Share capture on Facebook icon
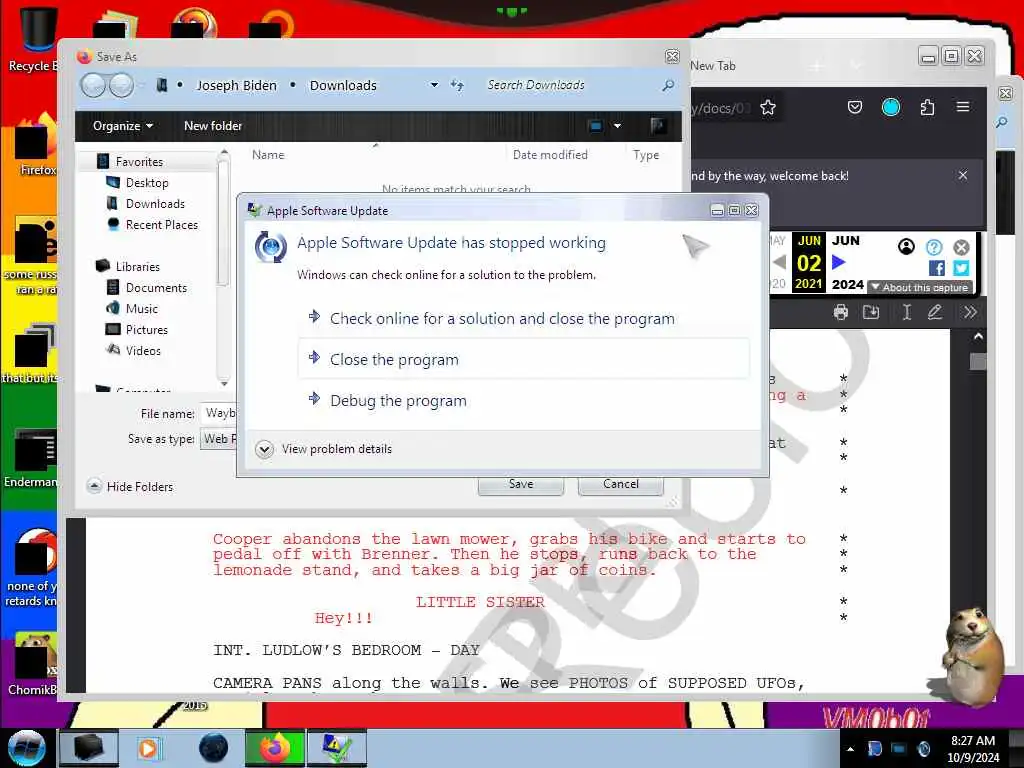 (936, 268)
